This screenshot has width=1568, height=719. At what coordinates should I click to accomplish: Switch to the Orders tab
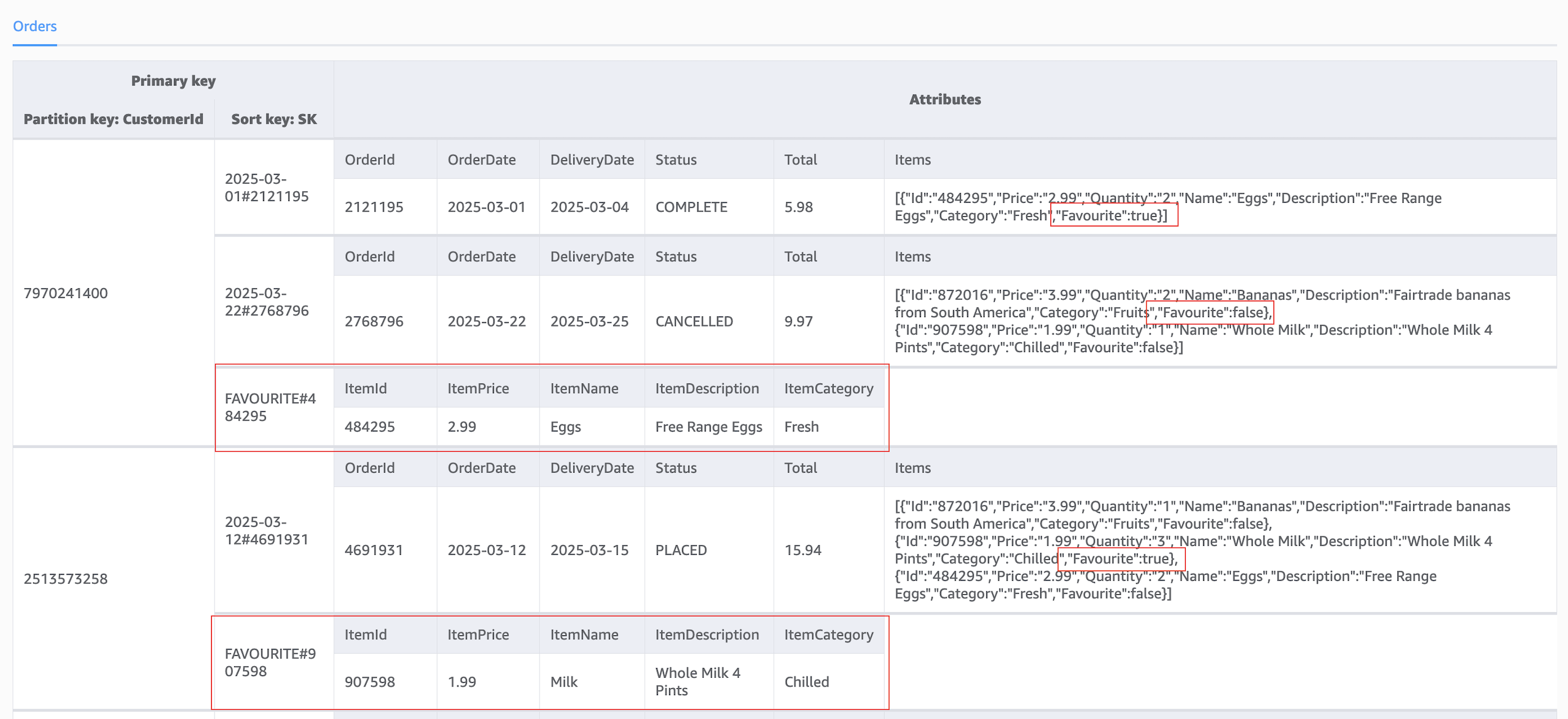point(34,26)
